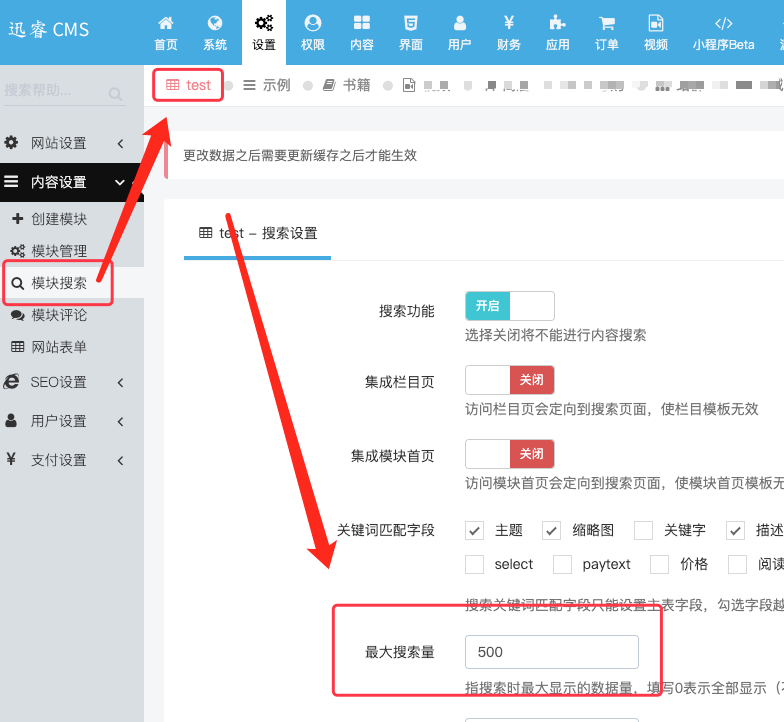Open 网站表单 in sidebar
784x722 pixels.
coord(59,346)
